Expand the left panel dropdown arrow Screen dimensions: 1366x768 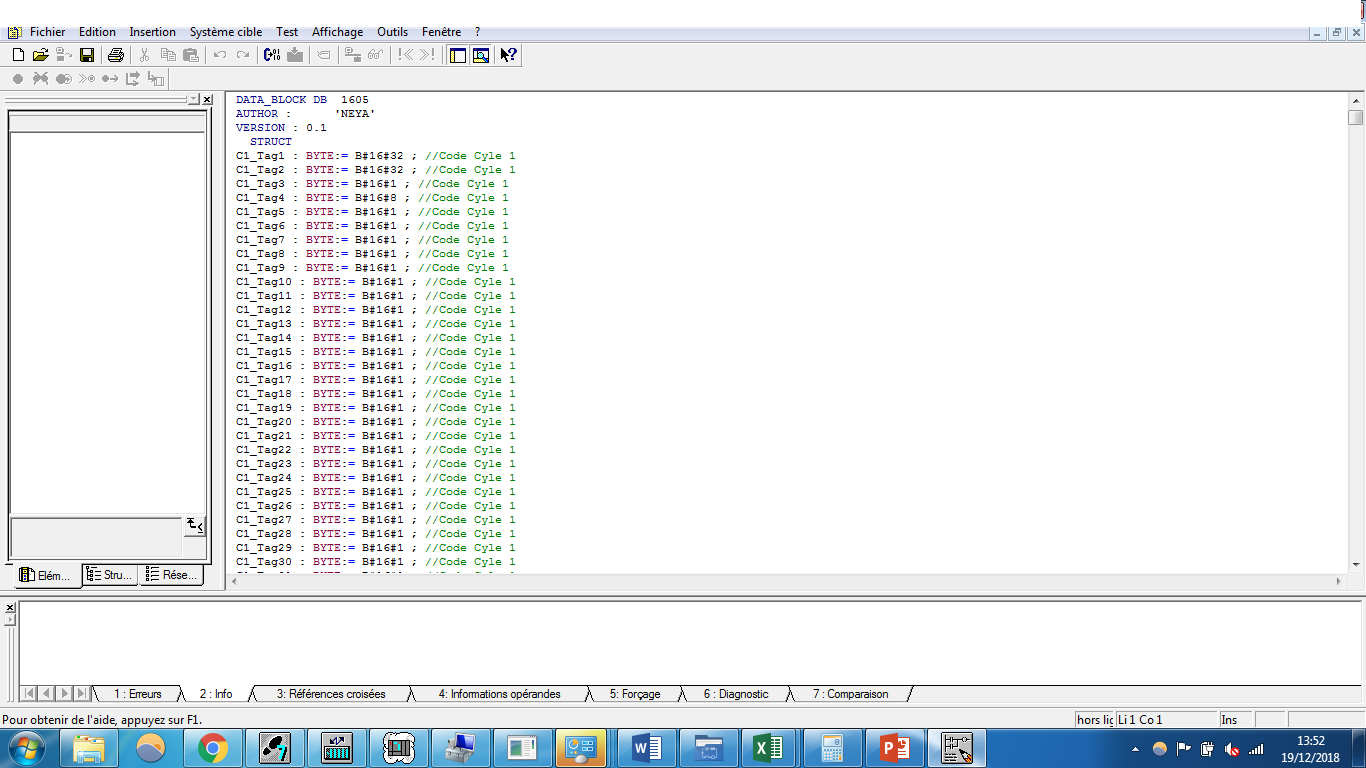[x=193, y=100]
